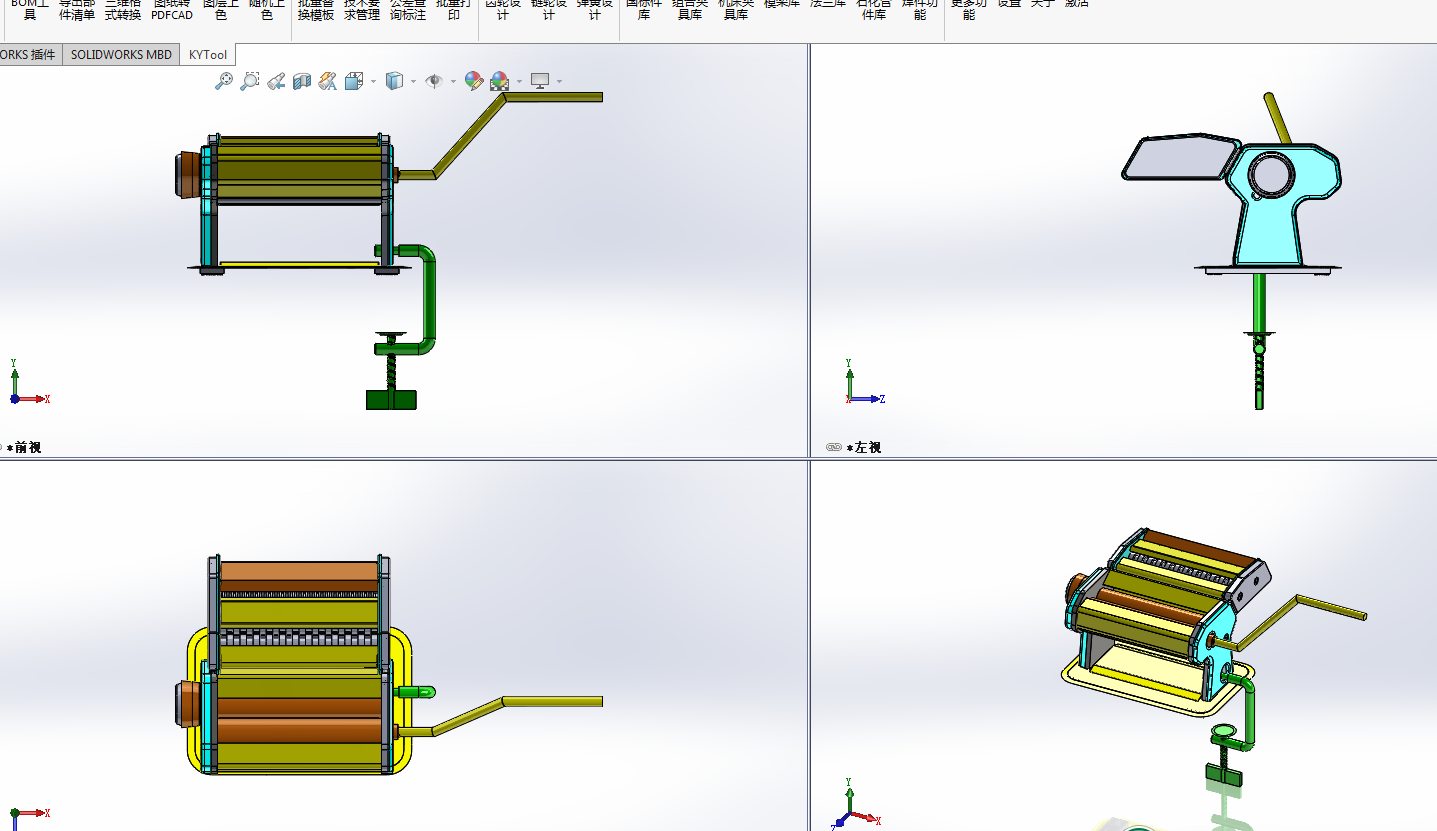Launch 三维格式转换 tool
This screenshot has width=1437, height=831.
click(x=123, y=9)
